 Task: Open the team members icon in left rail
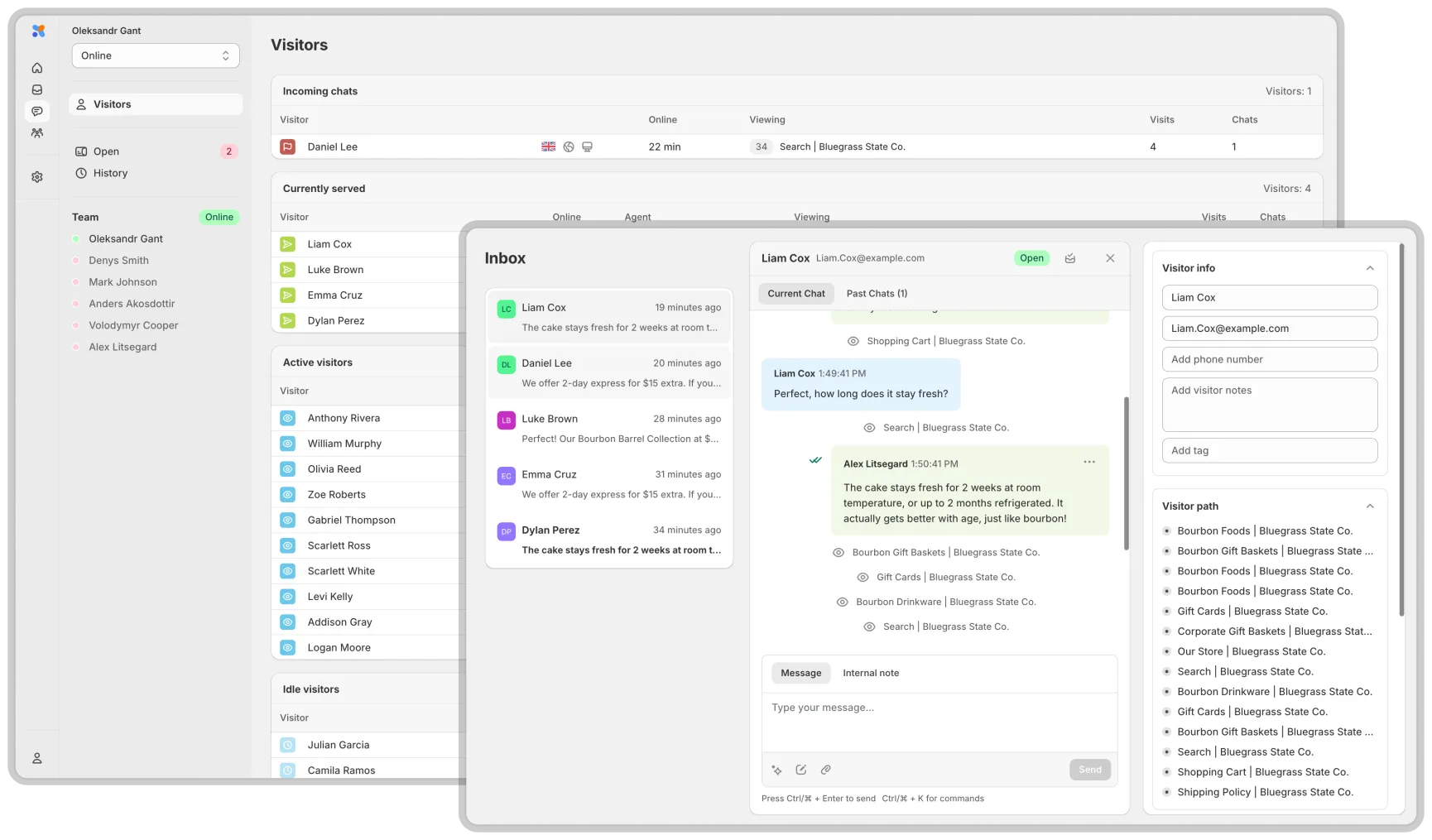(x=37, y=132)
